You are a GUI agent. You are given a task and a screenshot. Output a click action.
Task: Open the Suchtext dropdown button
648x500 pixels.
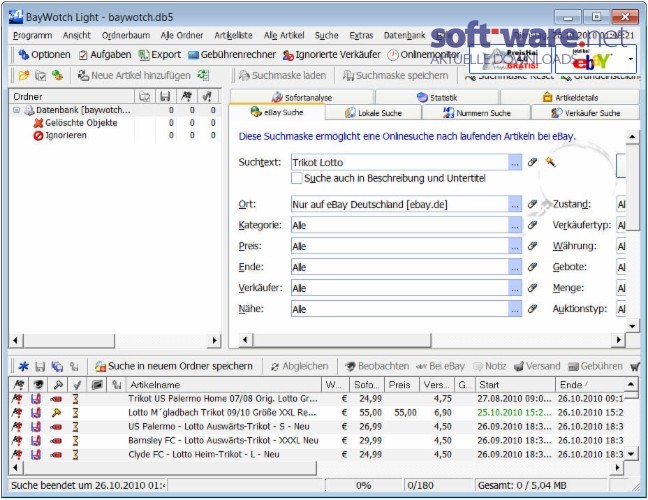click(x=515, y=162)
